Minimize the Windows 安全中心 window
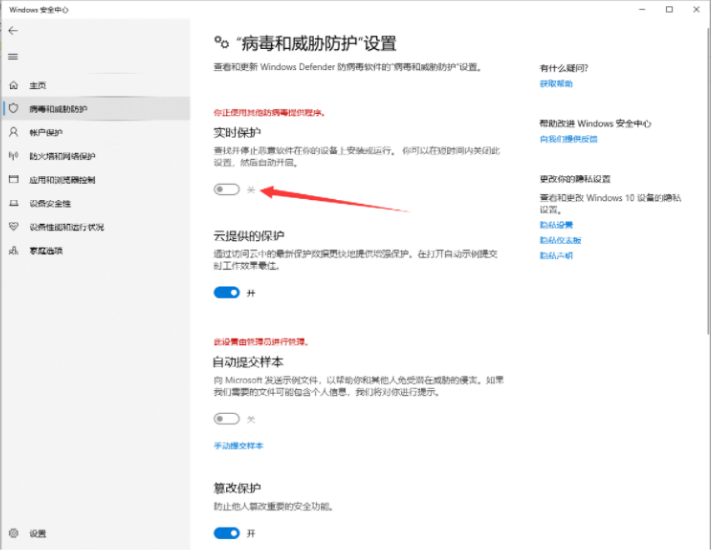The height and width of the screenshot is (557, 711). 642,10
